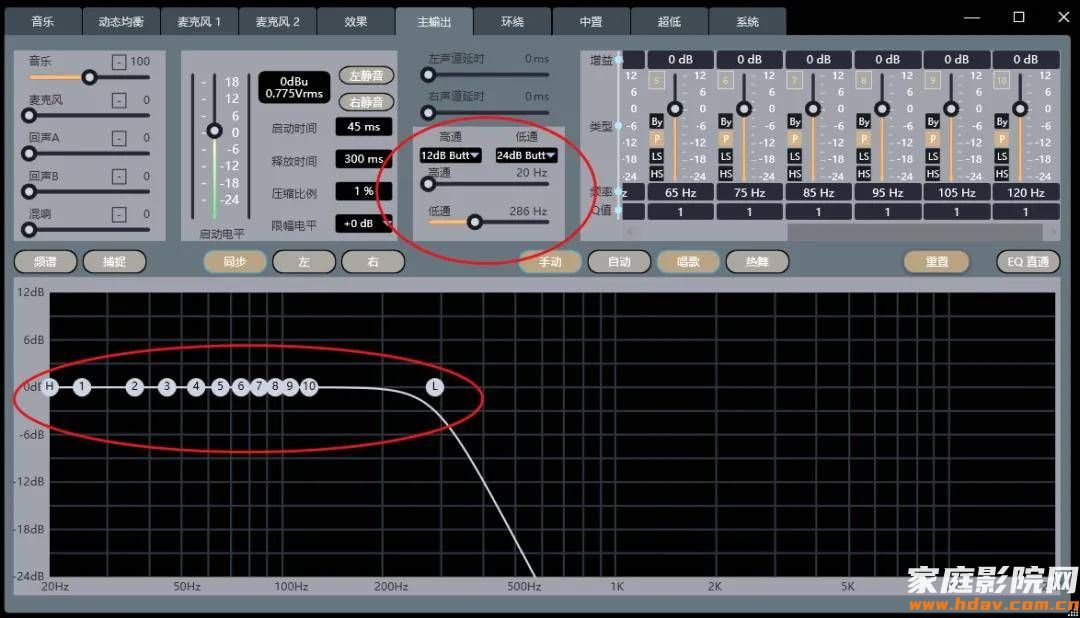The image size is (1080, 618).
Task: Set the 95 Hz band to By (bypass) type
Action: coord(864,122)
